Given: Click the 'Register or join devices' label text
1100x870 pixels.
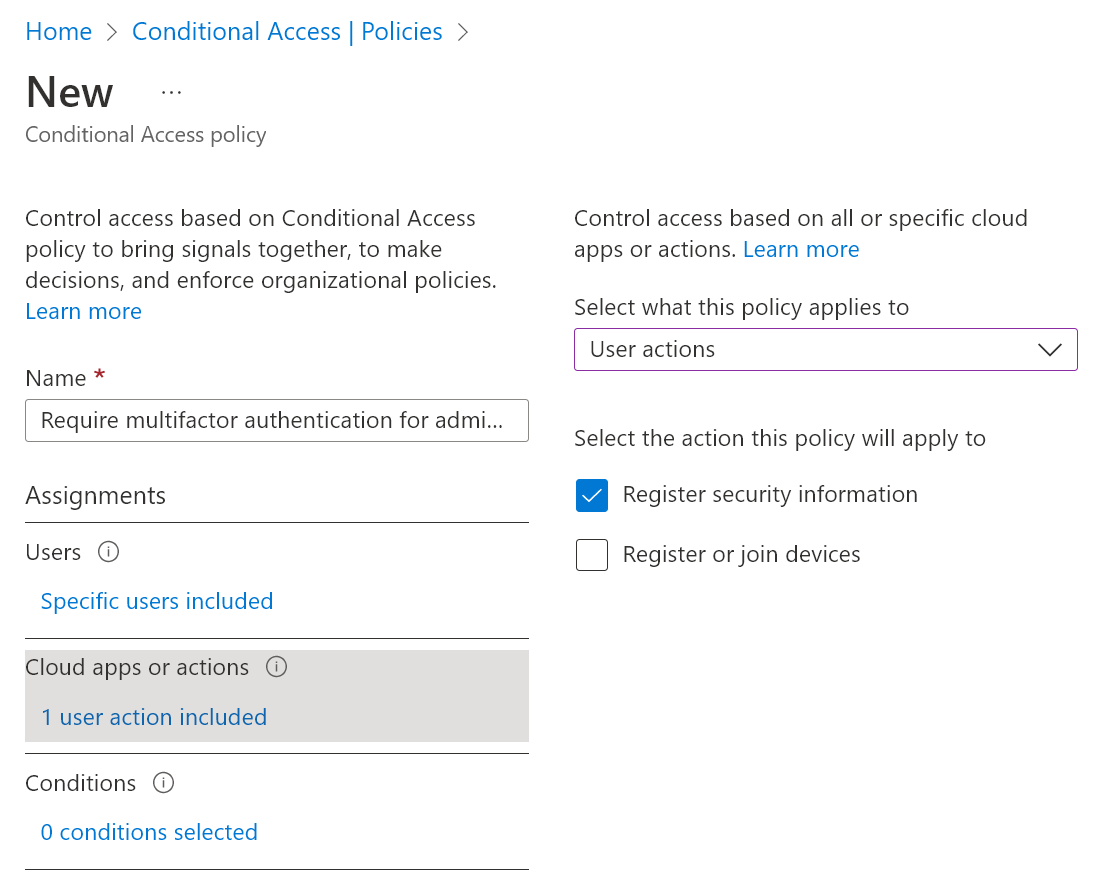Looking at the screenshot, I should (741, 554).
